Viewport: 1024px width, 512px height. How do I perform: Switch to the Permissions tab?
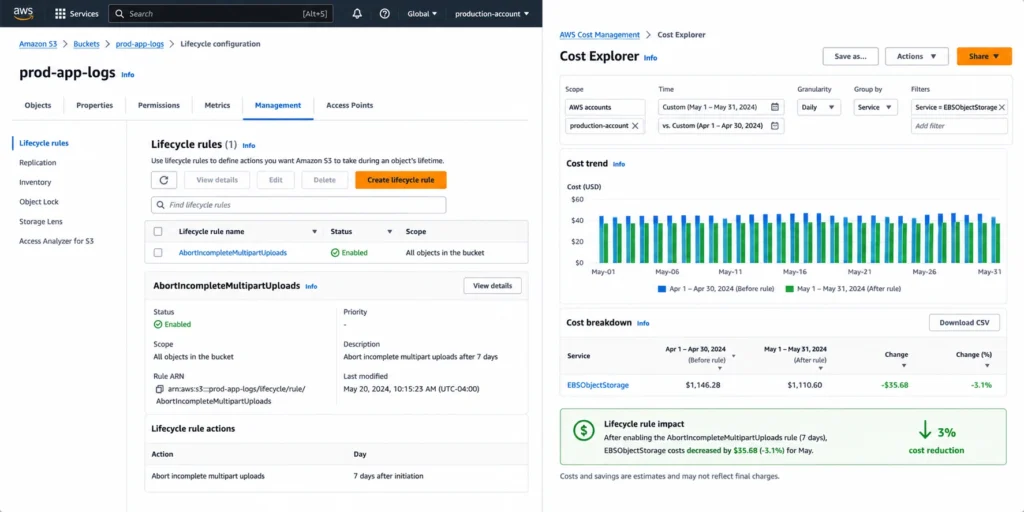159,105
